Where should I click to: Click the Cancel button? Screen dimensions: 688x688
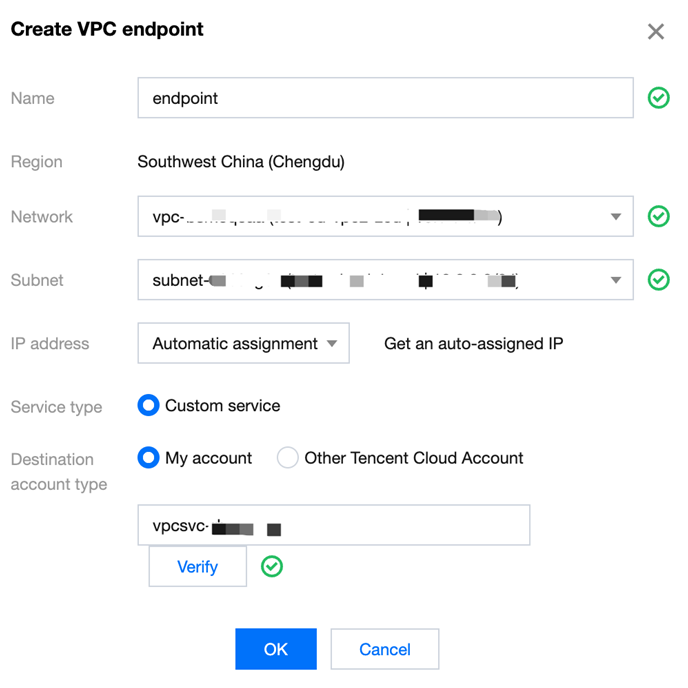[385, 649]
